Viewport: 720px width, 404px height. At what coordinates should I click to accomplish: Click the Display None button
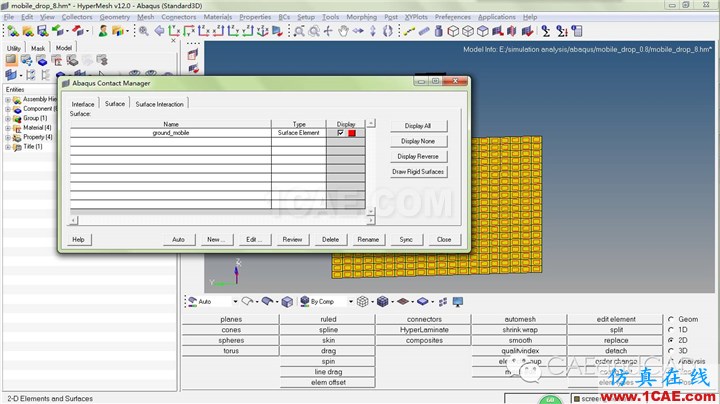click(x=418, y=141)
